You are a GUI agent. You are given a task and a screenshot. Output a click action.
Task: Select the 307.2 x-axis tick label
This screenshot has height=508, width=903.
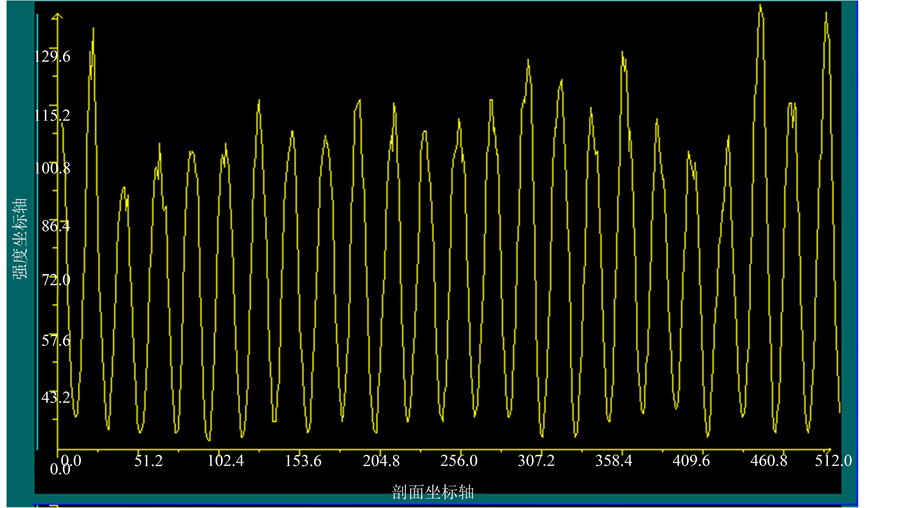click(x=536, y=461)
